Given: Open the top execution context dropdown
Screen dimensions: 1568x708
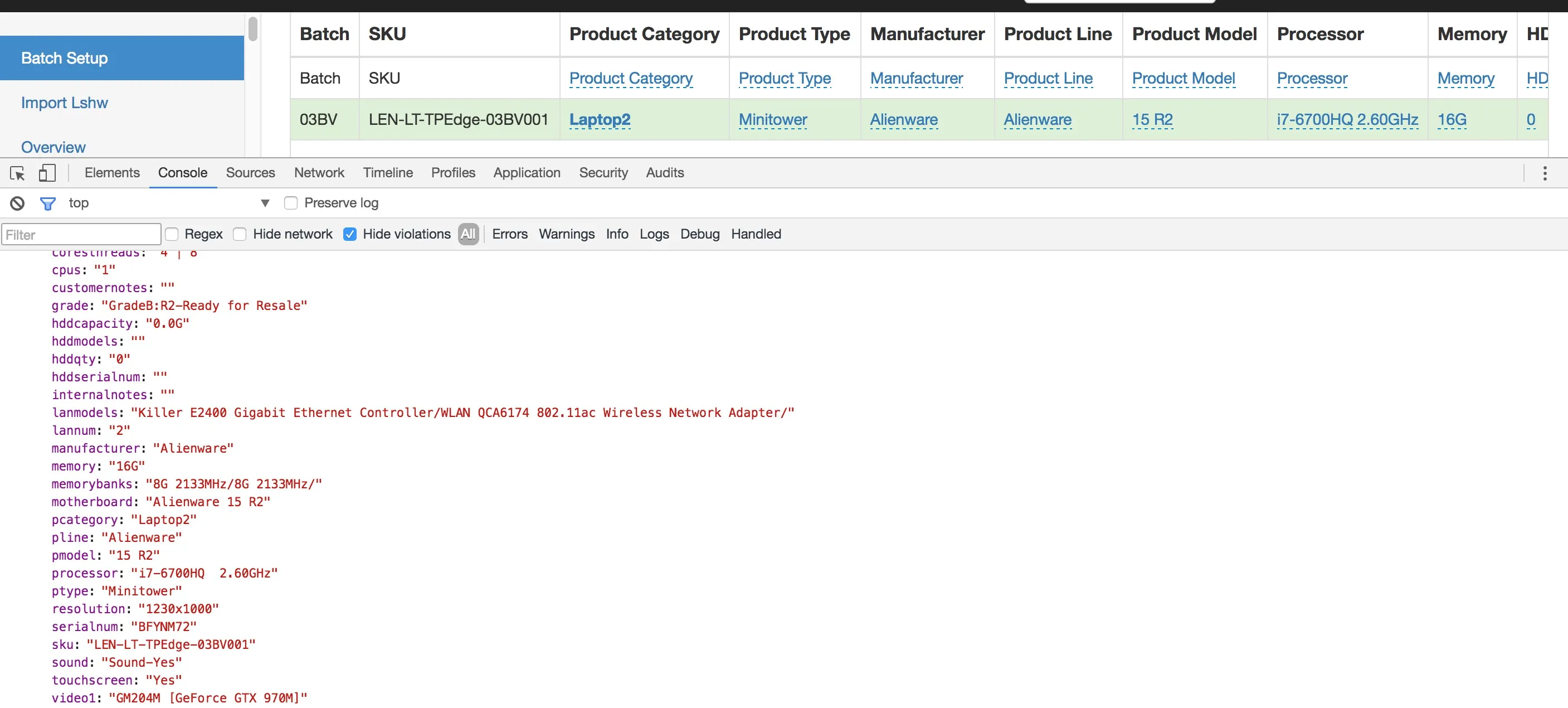Looking at the screenshot, I should point(265,203).
